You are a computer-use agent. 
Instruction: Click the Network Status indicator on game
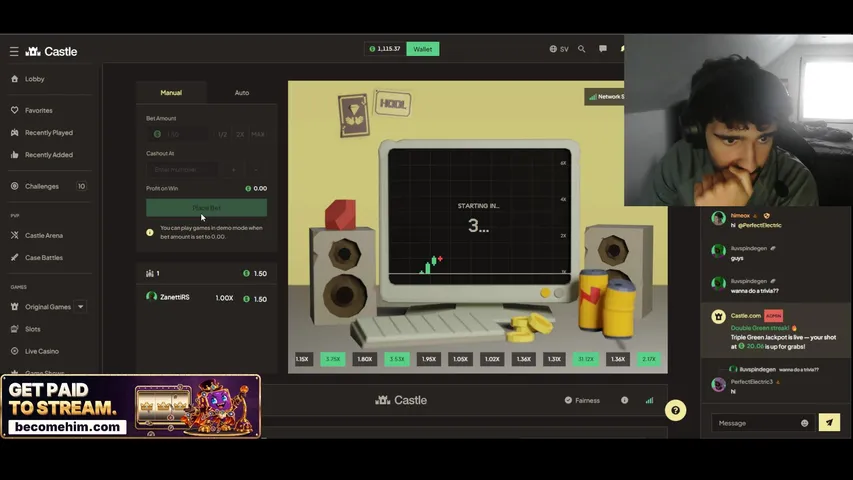[604, 97]
